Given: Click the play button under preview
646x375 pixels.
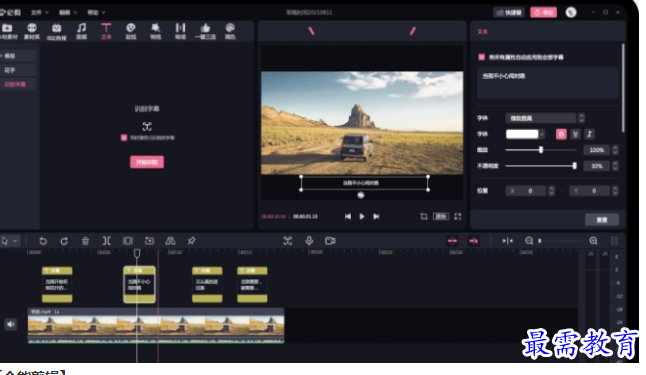Looking at the screenshot, I should point(362,217).
